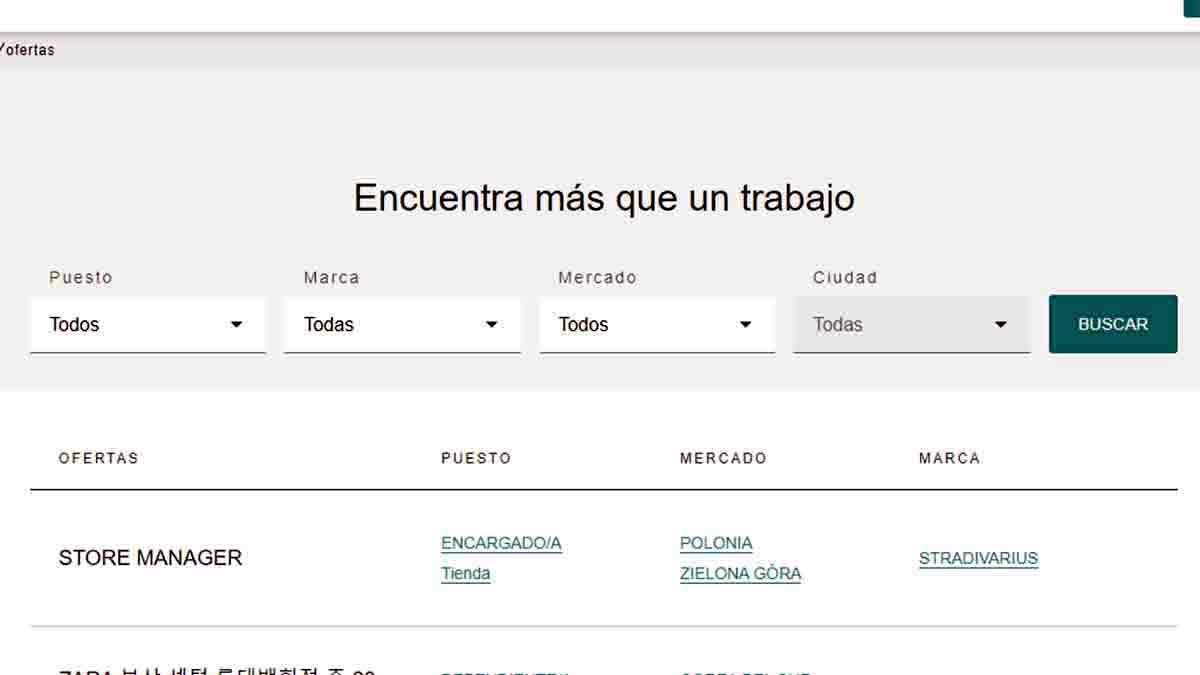1200x675 pixels.
Task: Click the arrow icon in the Puesto filter
Action: pos(236,325)
